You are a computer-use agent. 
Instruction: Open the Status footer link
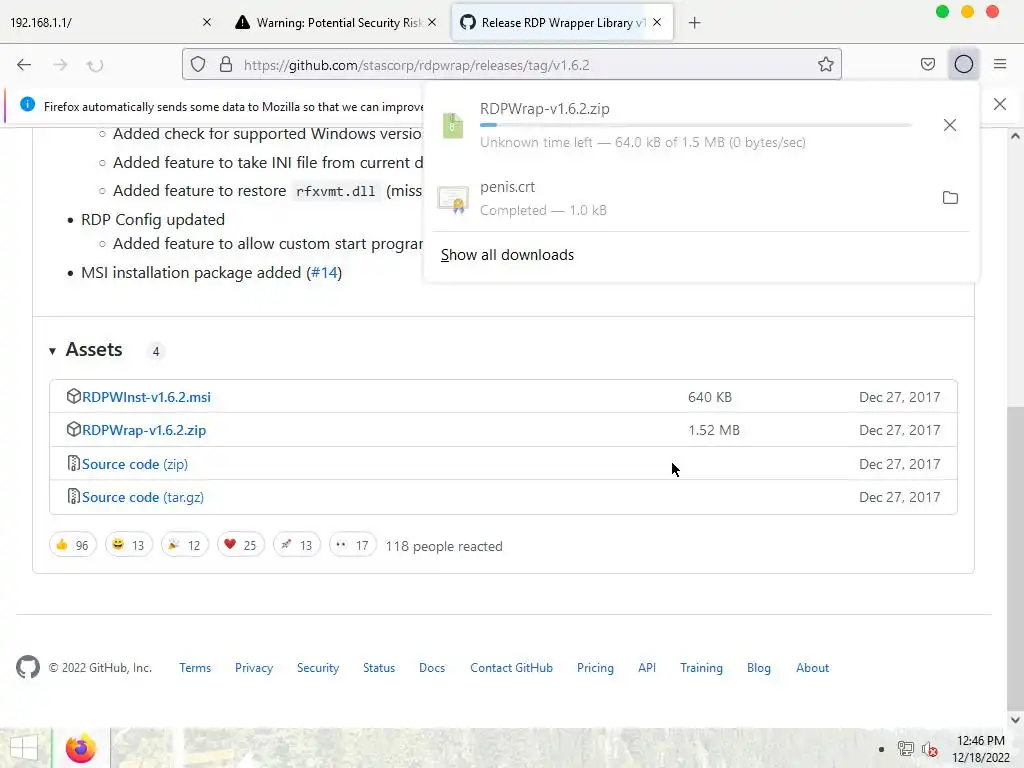point(379,667)
